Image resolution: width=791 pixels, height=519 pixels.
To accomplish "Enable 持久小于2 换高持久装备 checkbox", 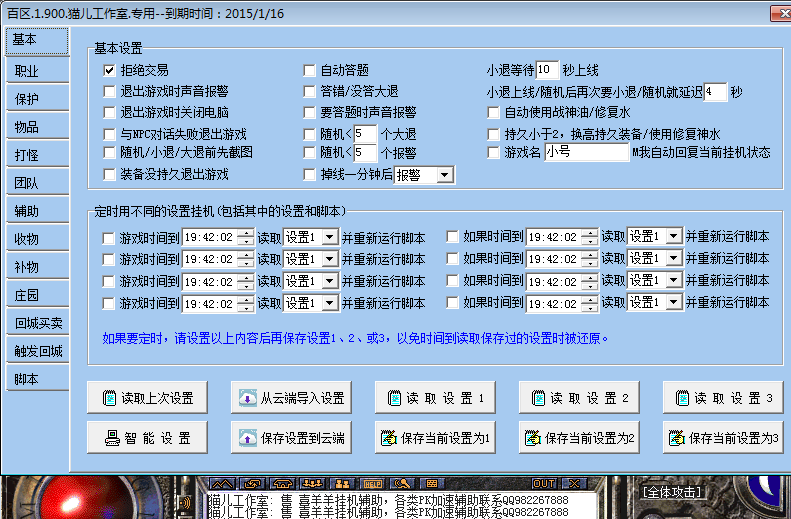I will point(493,134).
